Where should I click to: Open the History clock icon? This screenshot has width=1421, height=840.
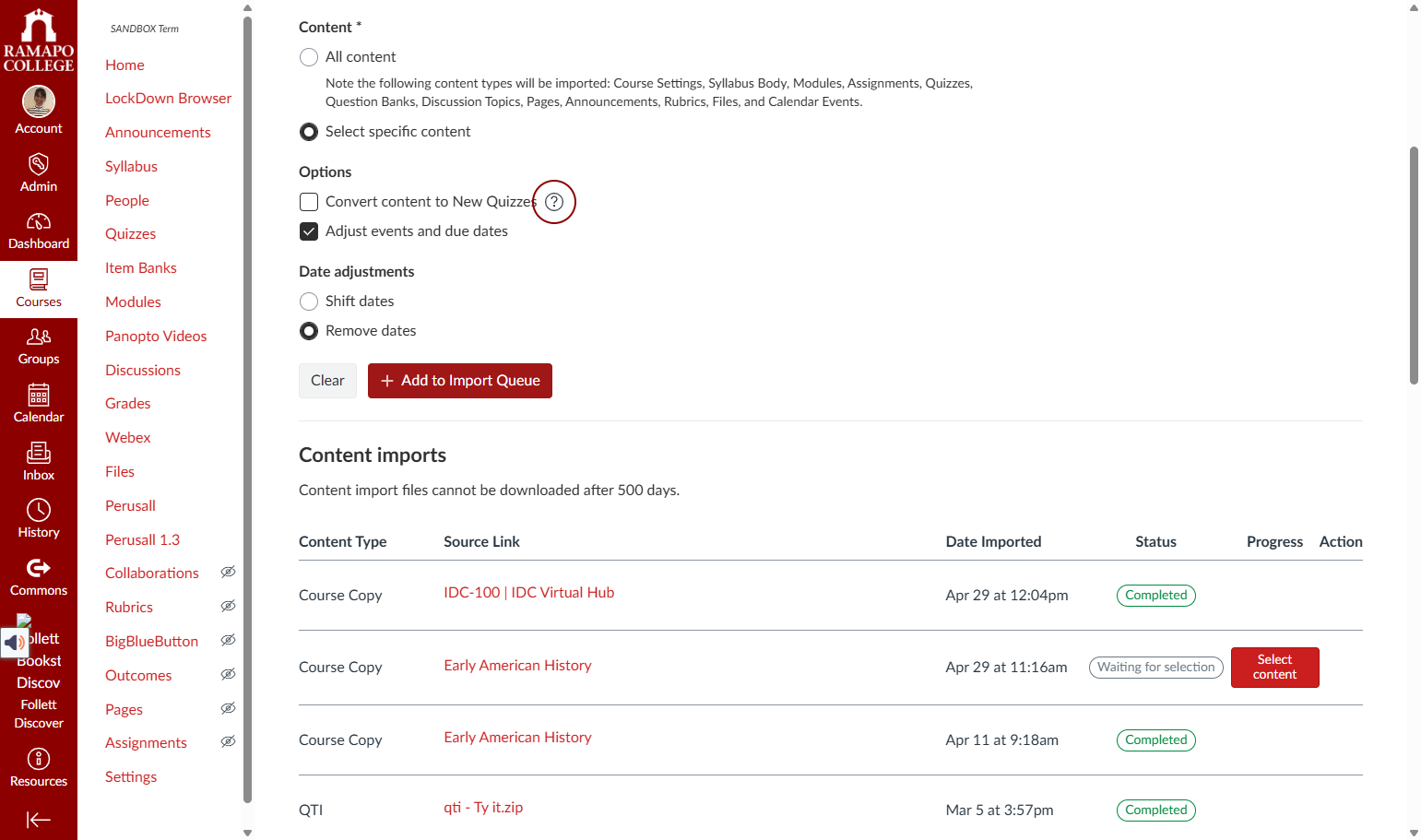39,510
